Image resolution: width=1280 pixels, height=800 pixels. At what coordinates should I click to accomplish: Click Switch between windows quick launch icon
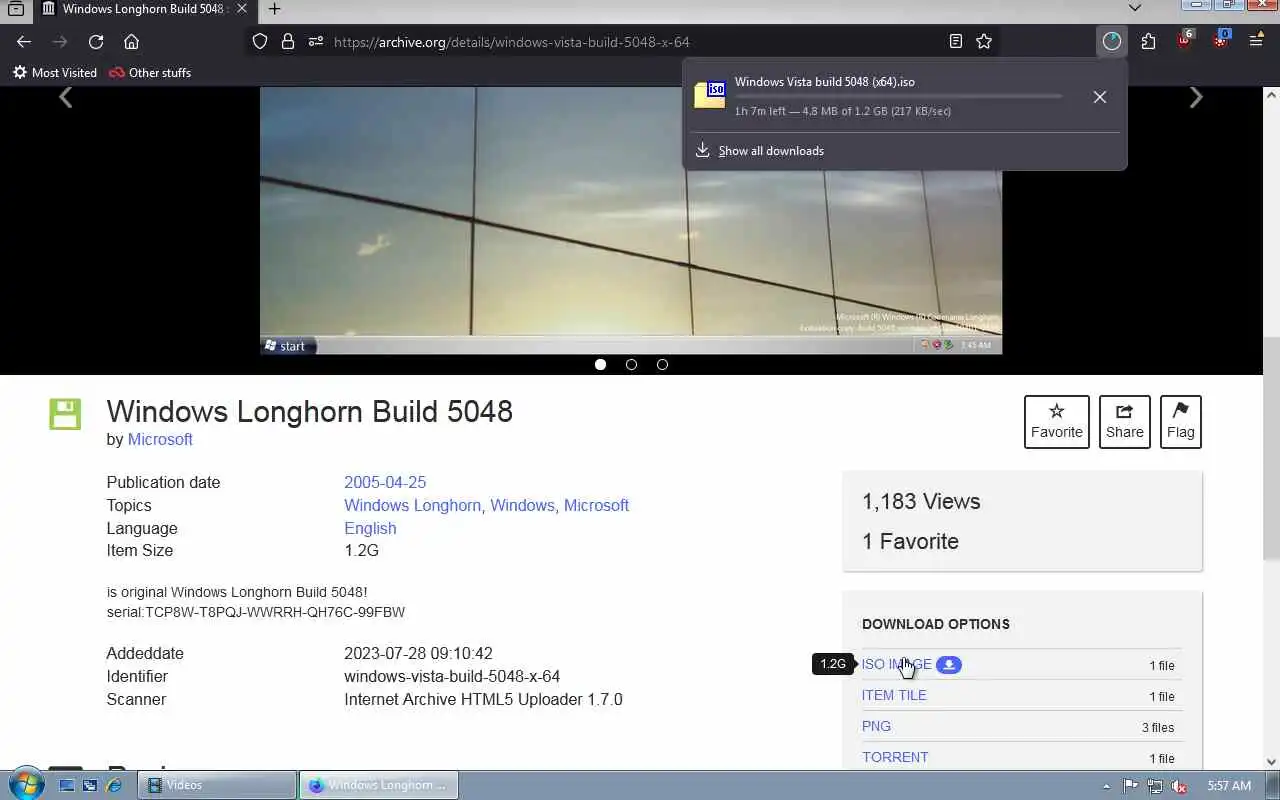pyautogui.click(x=90, y=786)
